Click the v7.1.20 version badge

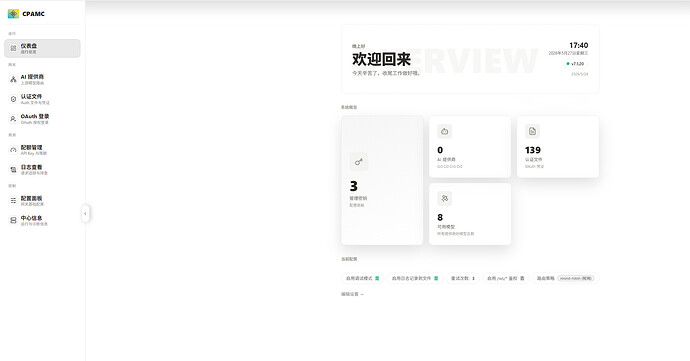575,64
